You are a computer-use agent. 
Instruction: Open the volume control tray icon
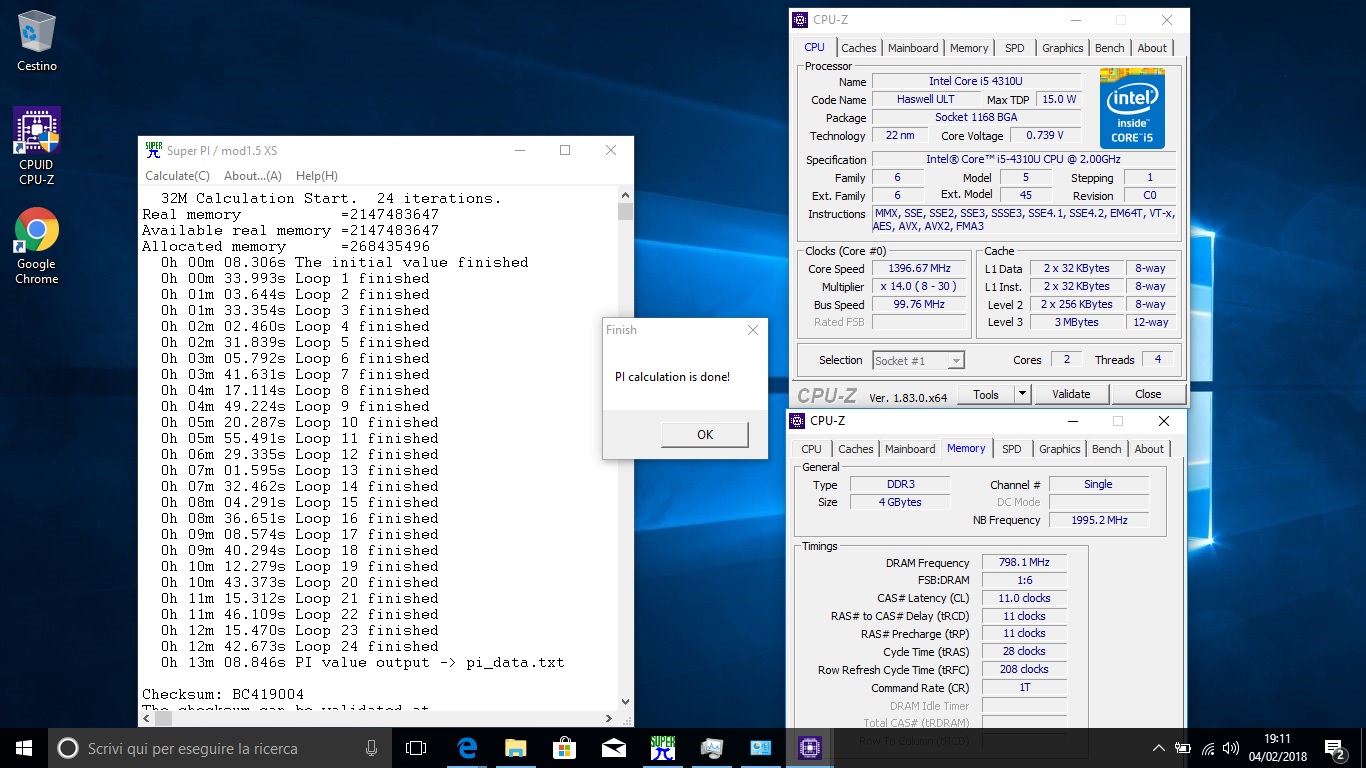click(1231, 748)
